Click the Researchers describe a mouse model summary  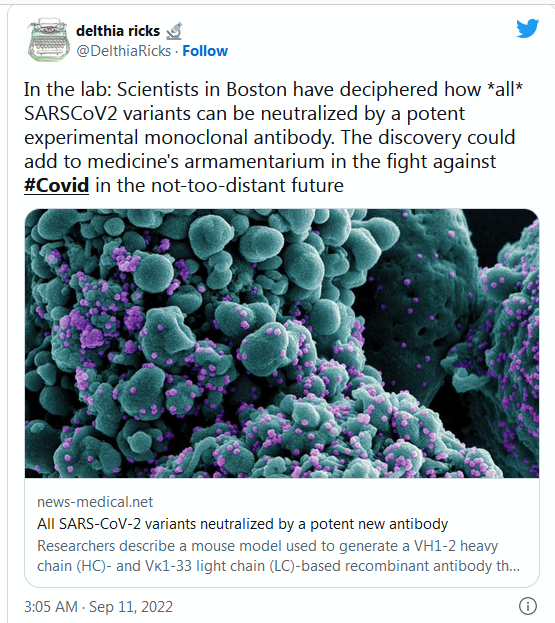pos(278,556)
